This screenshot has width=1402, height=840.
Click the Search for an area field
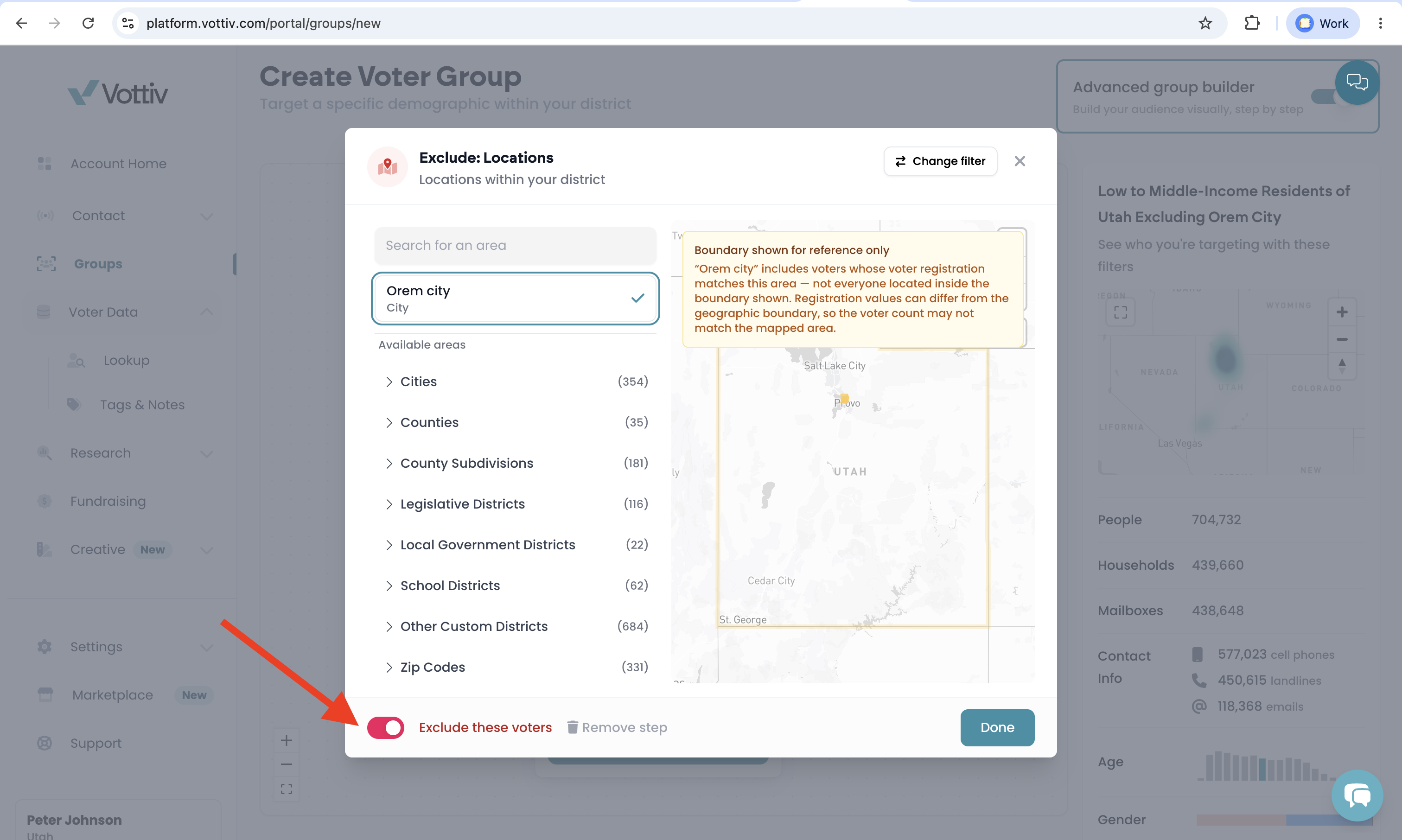click(515, 245)
